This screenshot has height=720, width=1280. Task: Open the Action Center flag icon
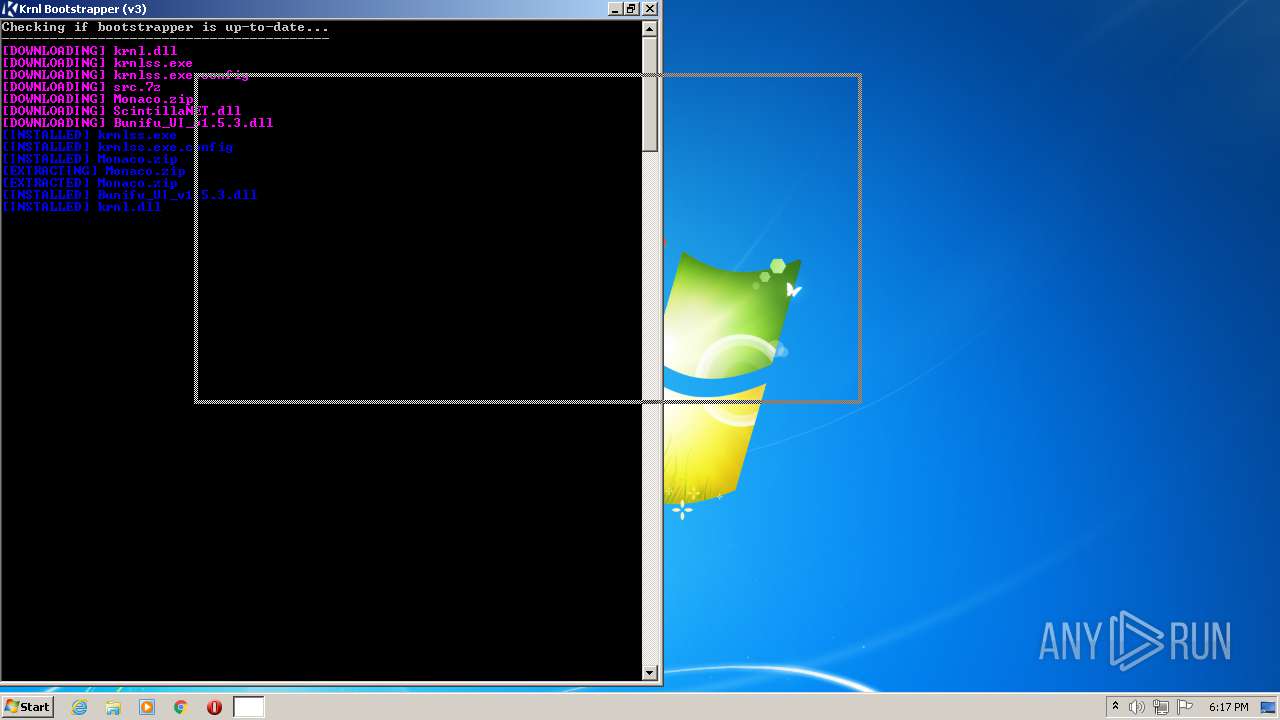tap(1185, 707)
